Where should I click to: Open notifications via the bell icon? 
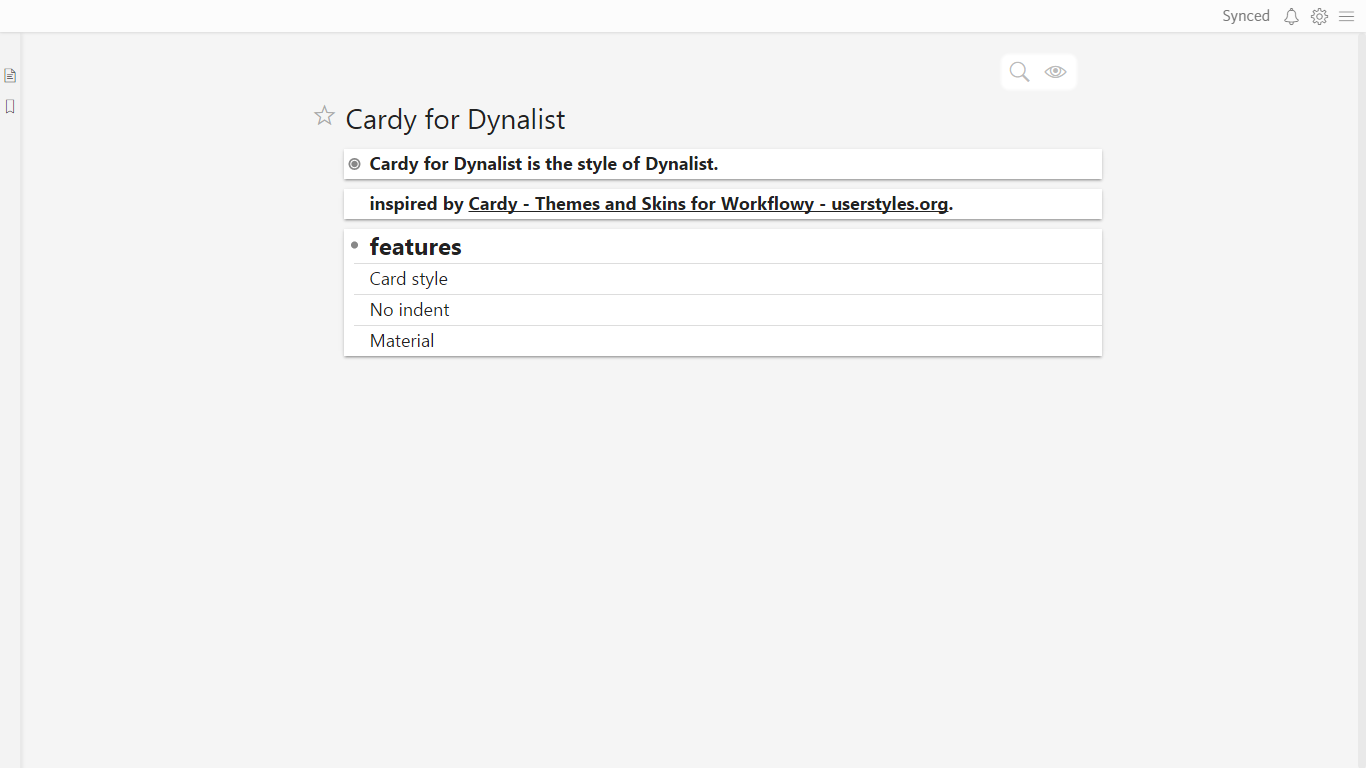[1291, 16]
